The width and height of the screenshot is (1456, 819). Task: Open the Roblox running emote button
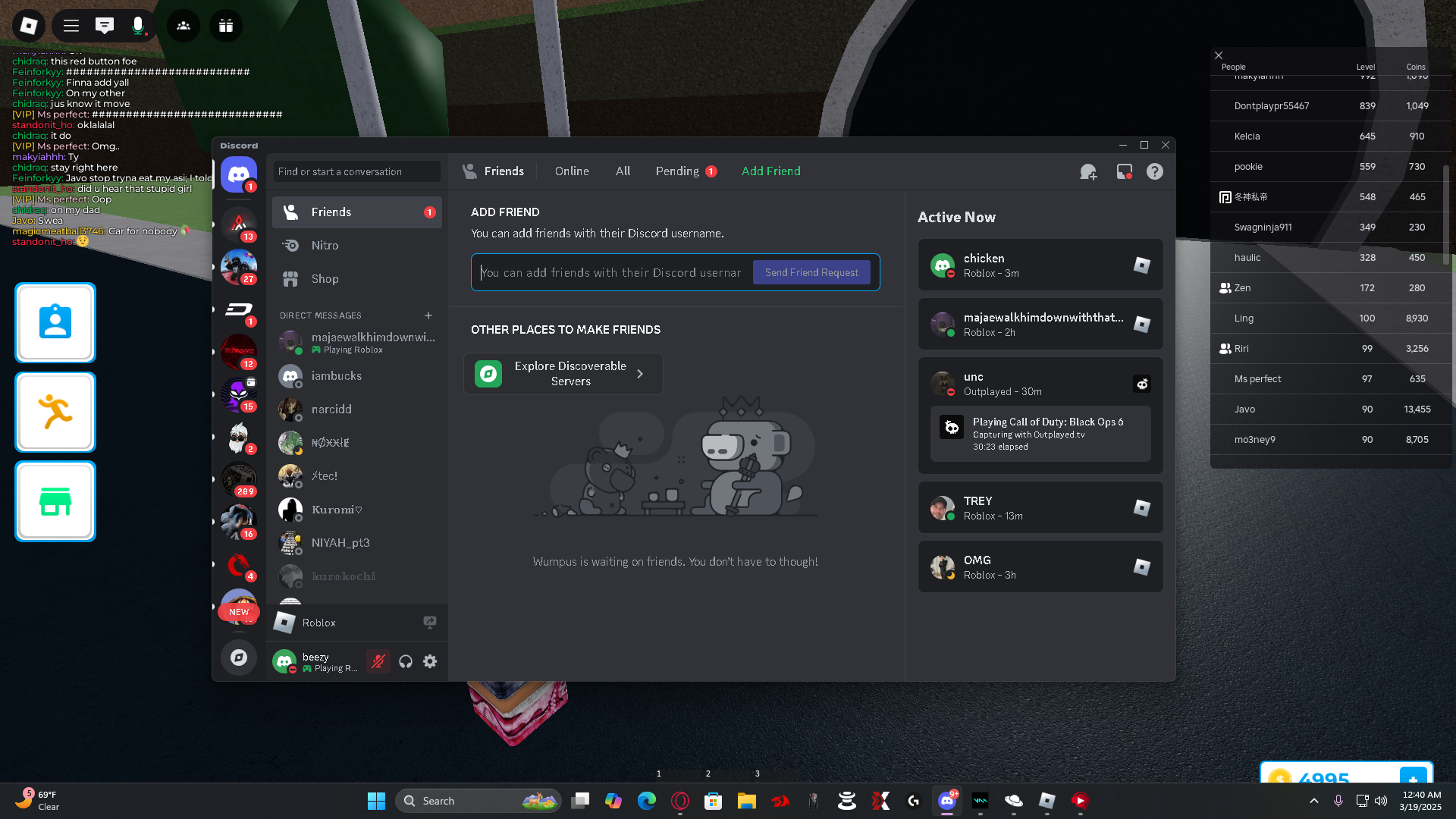point(55,413)
